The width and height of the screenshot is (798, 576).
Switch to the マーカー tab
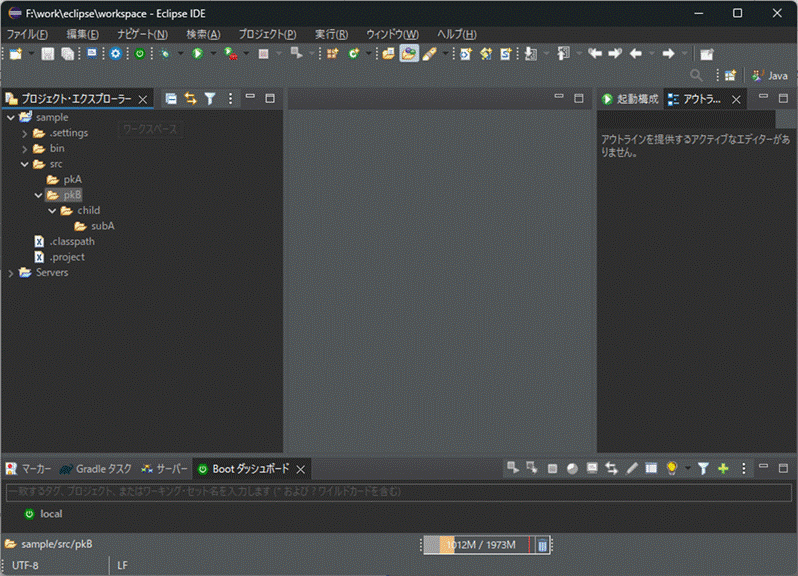click(28, 469)
